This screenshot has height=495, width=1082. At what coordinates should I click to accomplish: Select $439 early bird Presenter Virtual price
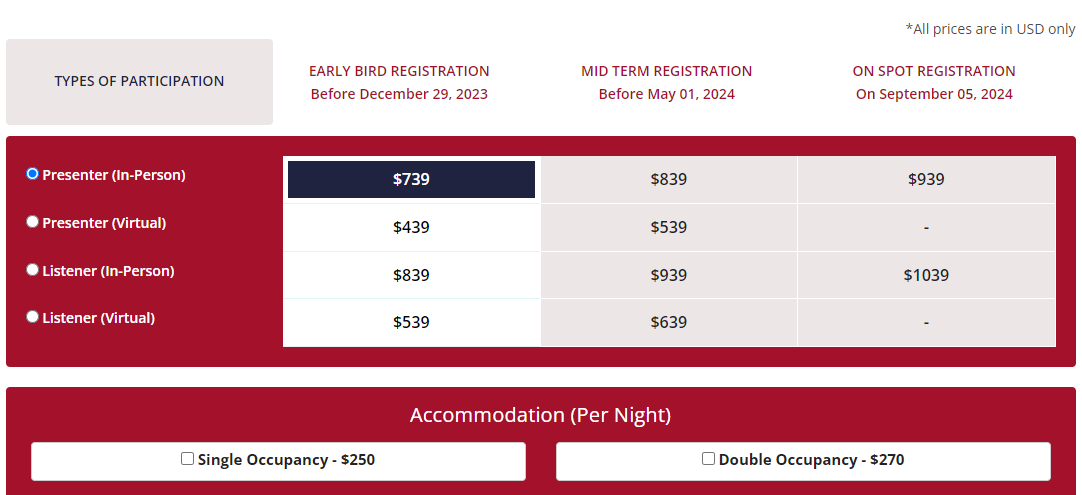click(x=411, y=227)
